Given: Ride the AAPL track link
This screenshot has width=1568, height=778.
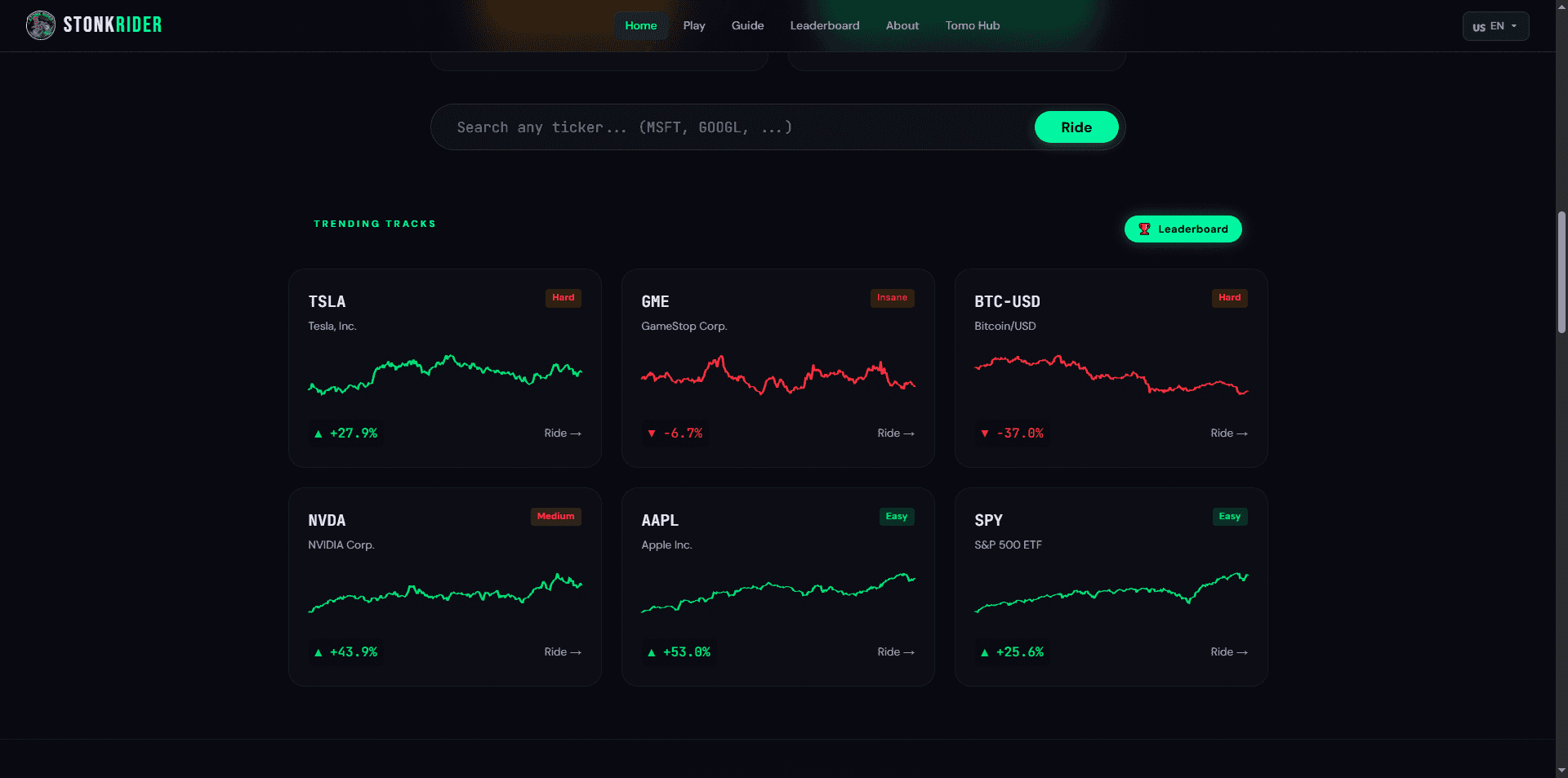Looking at the screenshot, I should [896, 652].
